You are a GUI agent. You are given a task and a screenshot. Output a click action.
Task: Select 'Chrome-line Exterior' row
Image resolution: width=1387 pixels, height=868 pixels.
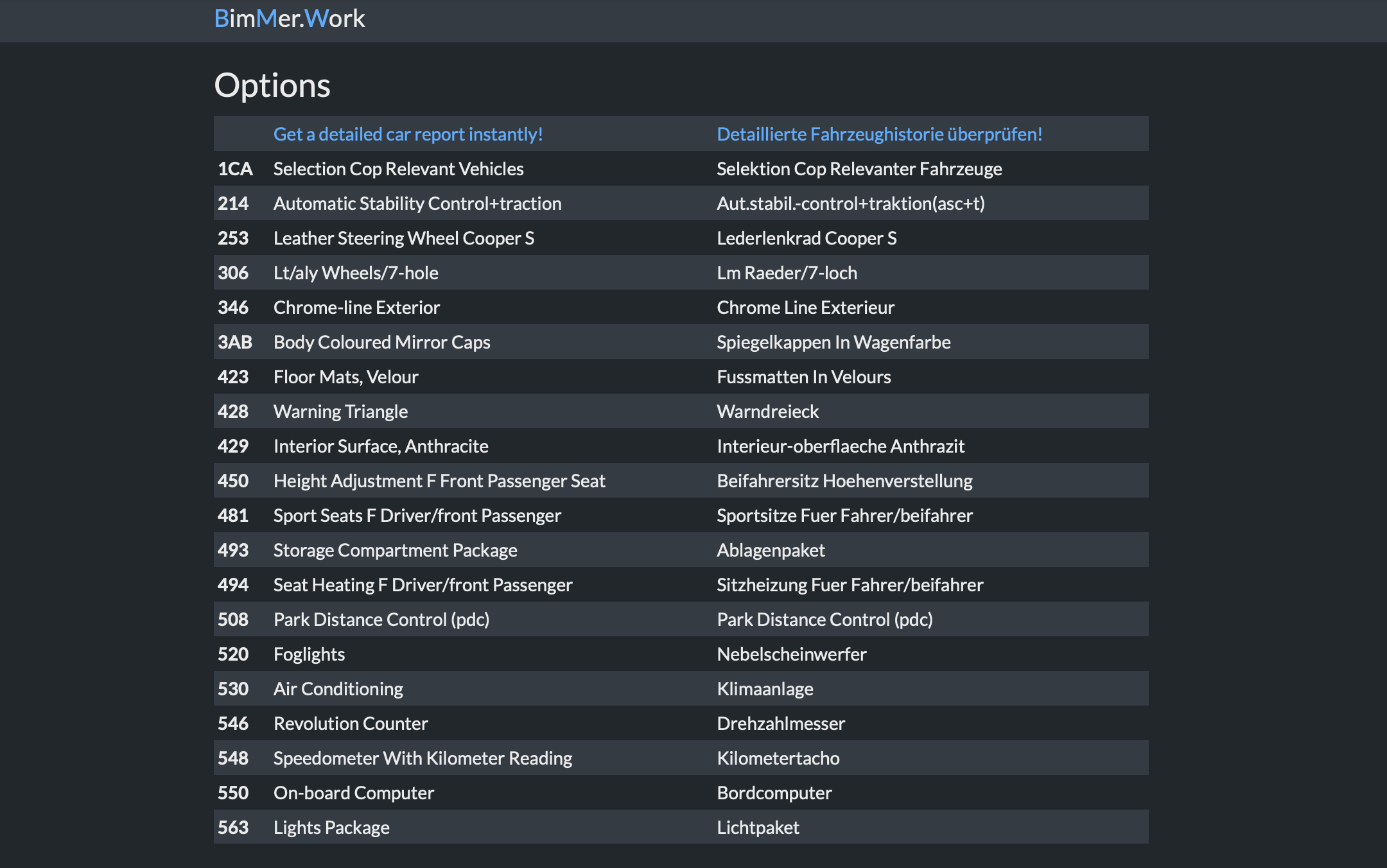point(356,308)
